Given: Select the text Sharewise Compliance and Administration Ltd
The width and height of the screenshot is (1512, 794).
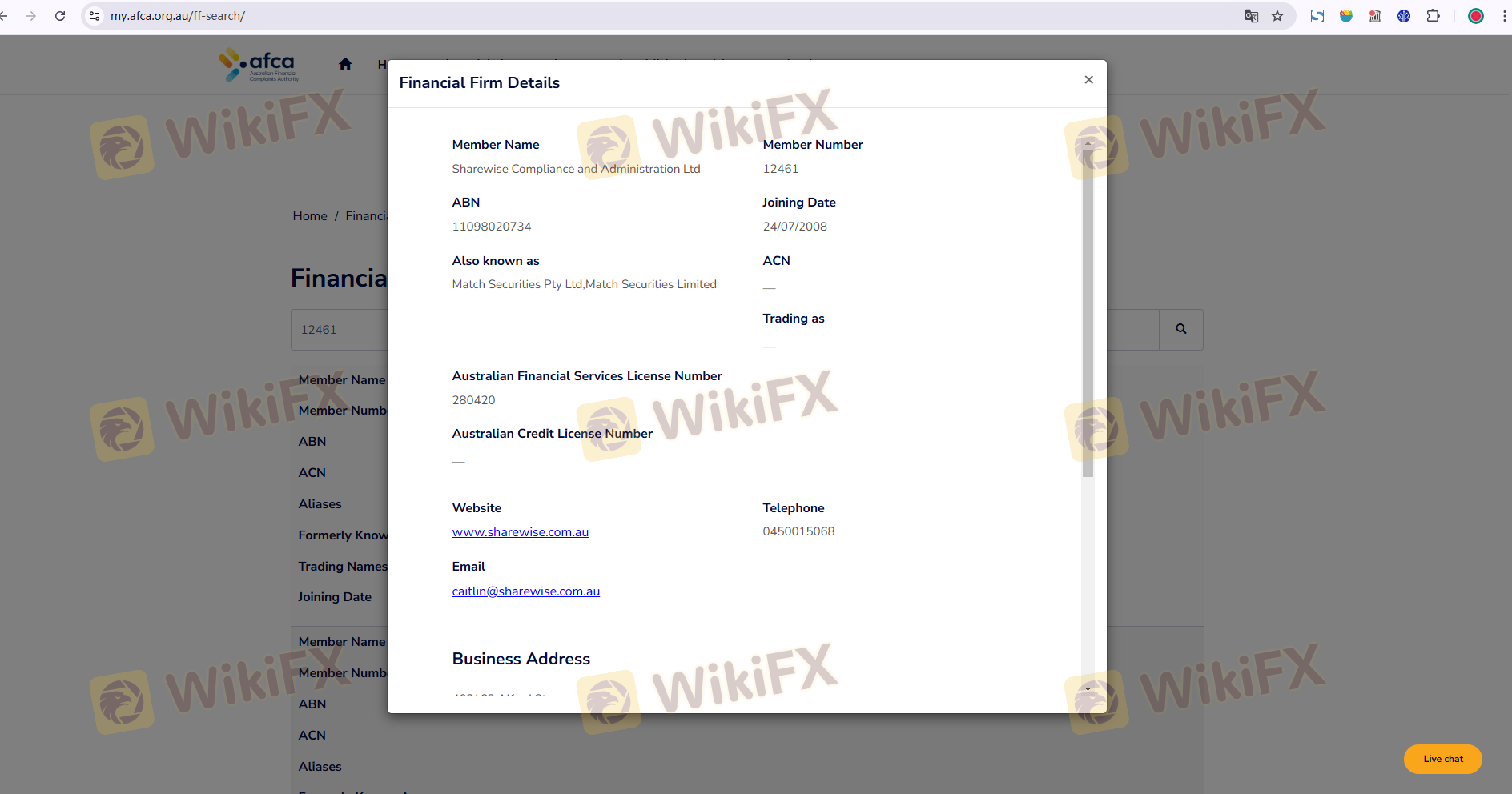Looking at the screenshot, I should [577, 169].
